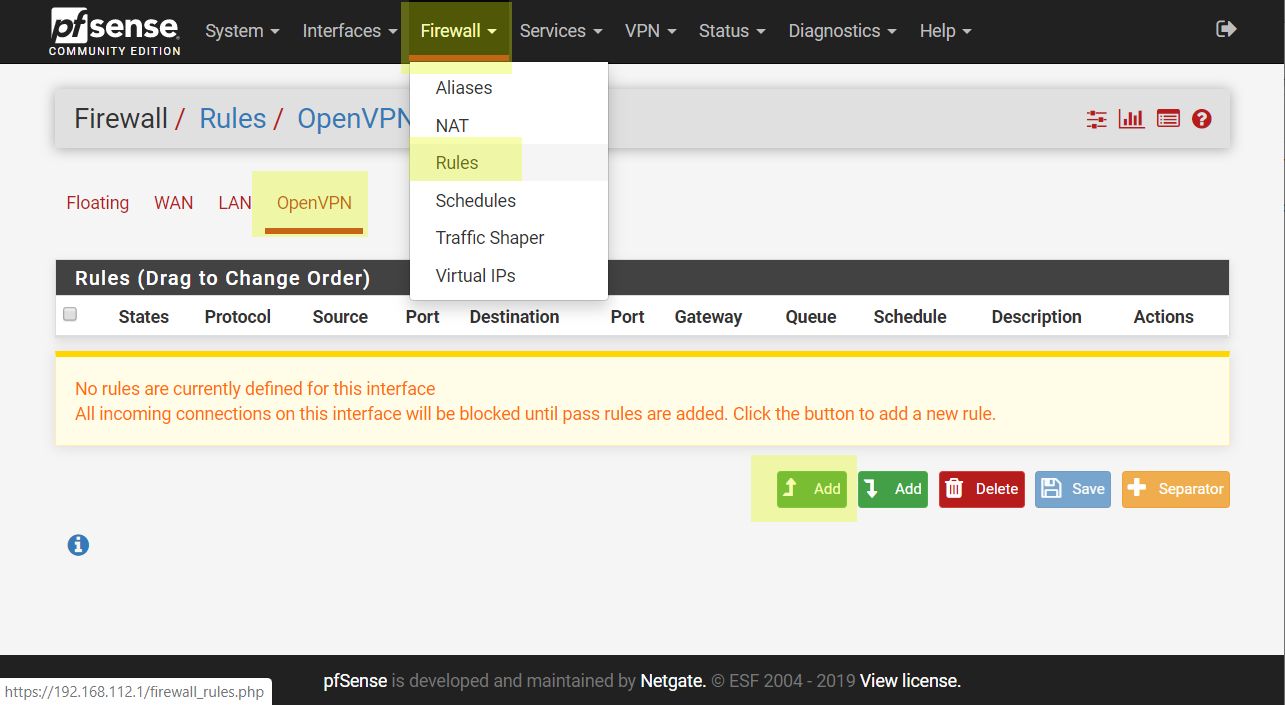Expand the VPN menu
Screen dimensions: 1285x705
tap(651, 31)
